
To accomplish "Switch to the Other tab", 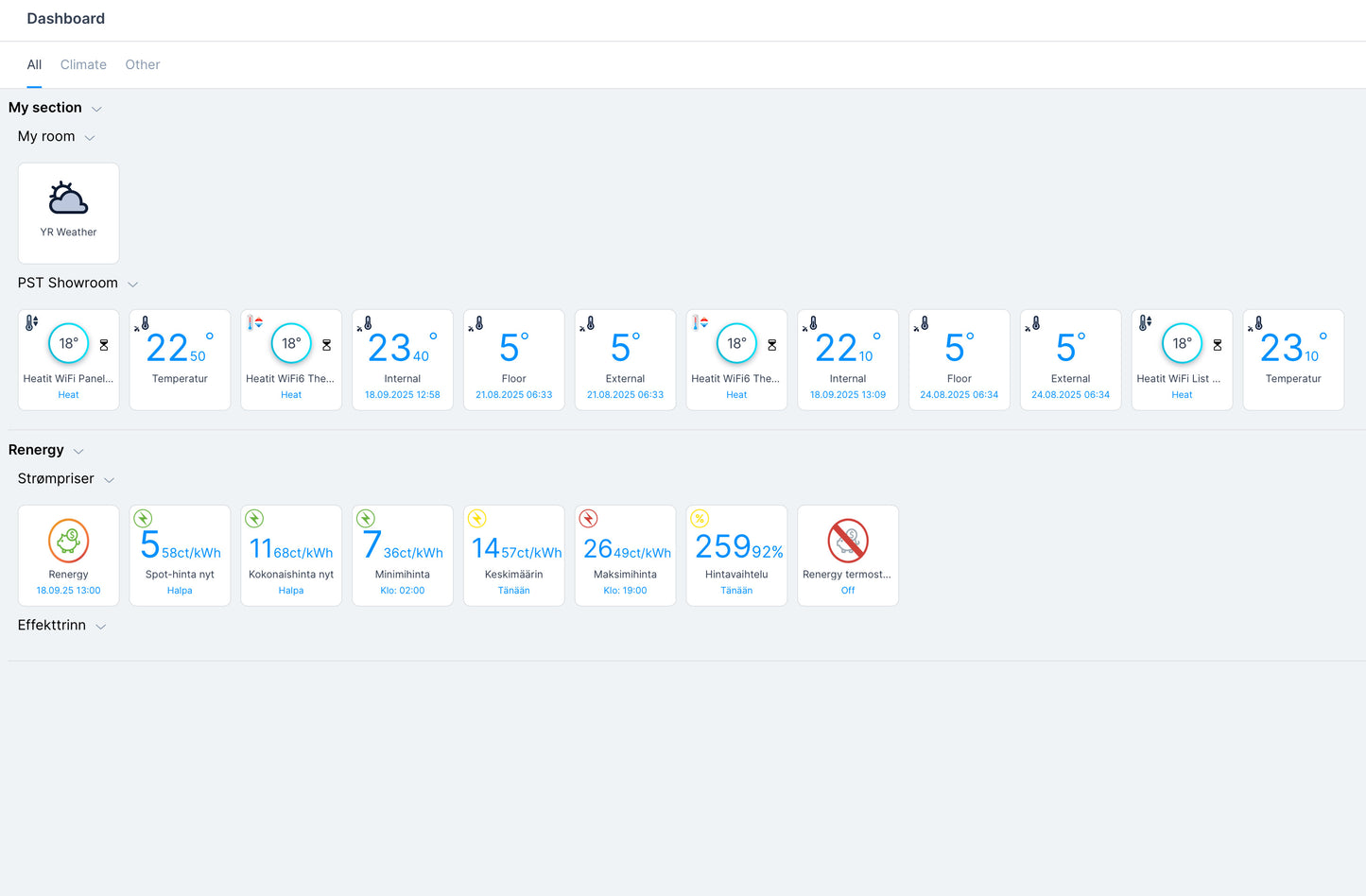I will pos(143,65).
